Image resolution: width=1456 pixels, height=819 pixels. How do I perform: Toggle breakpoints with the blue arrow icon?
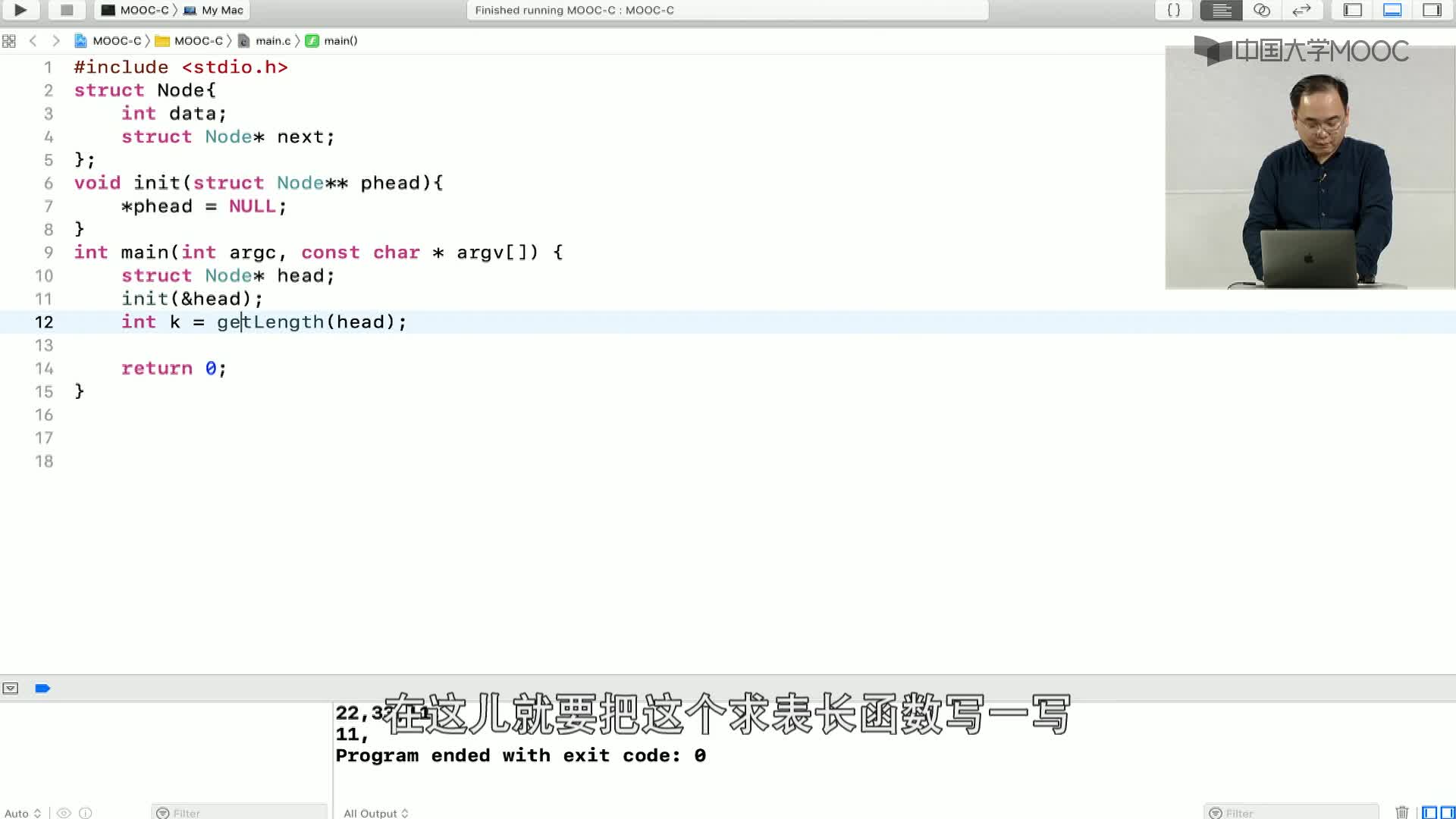(x=42, y=689)
